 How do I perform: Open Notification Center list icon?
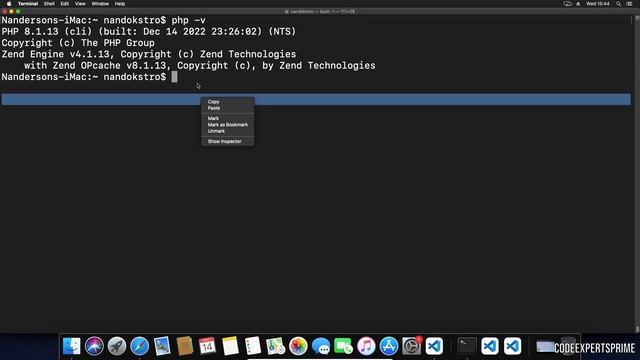click(x=629, y=4)
